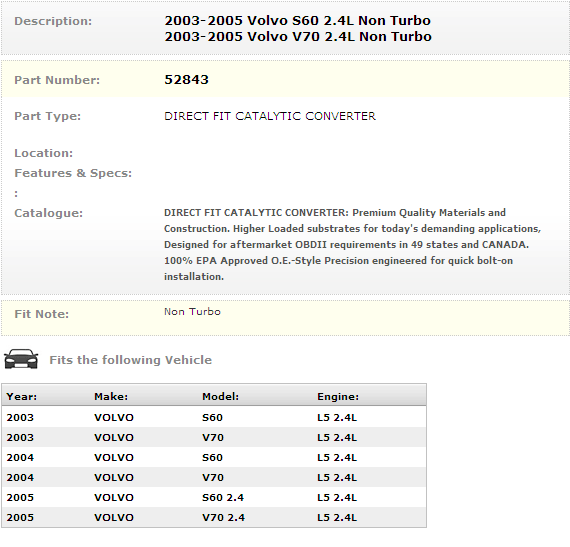Screen dimensions: 570x547
Task: Click the car icon beside the vehicle heading
Action: tap(21, 359)
